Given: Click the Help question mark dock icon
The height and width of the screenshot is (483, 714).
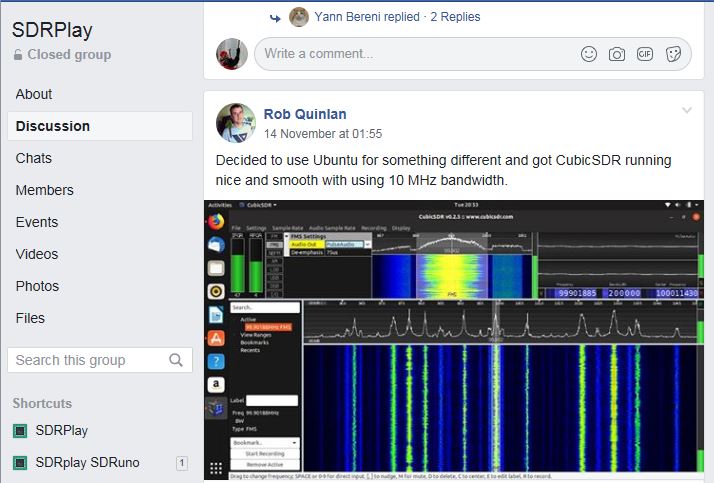Looking at the screenshot, I should 216,362.
